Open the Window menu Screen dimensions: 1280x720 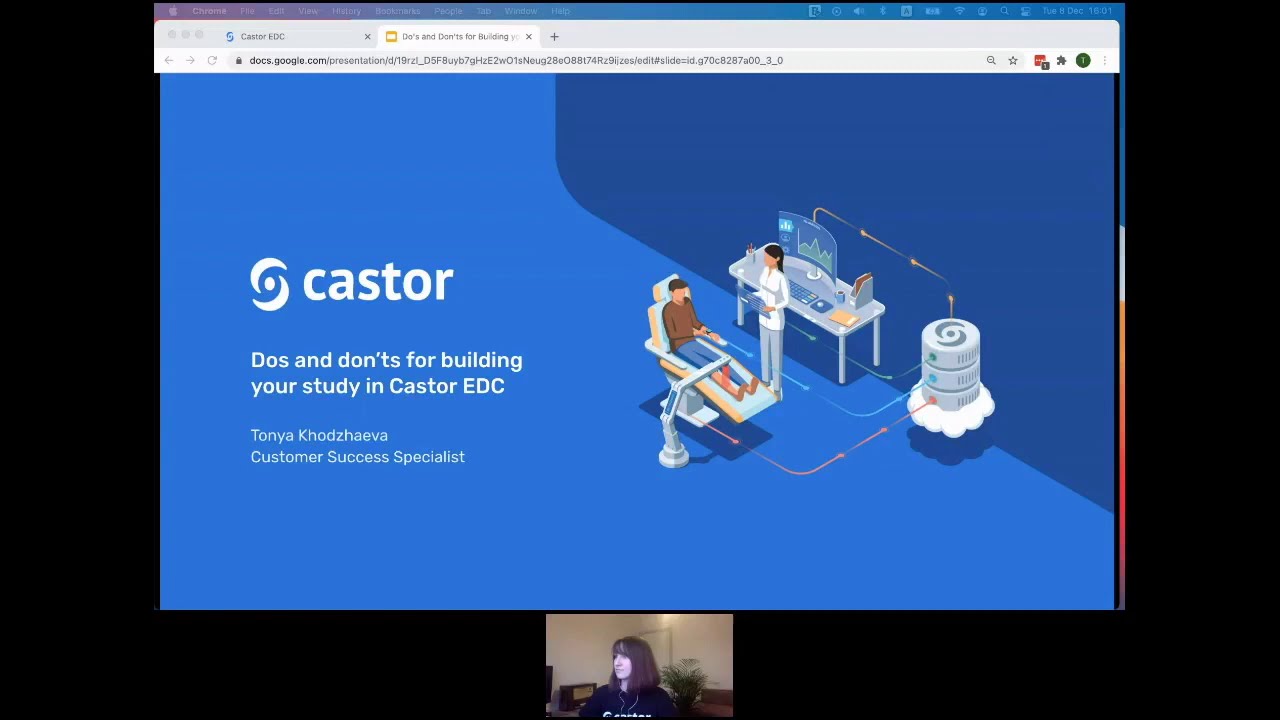(x=520, y=11)
